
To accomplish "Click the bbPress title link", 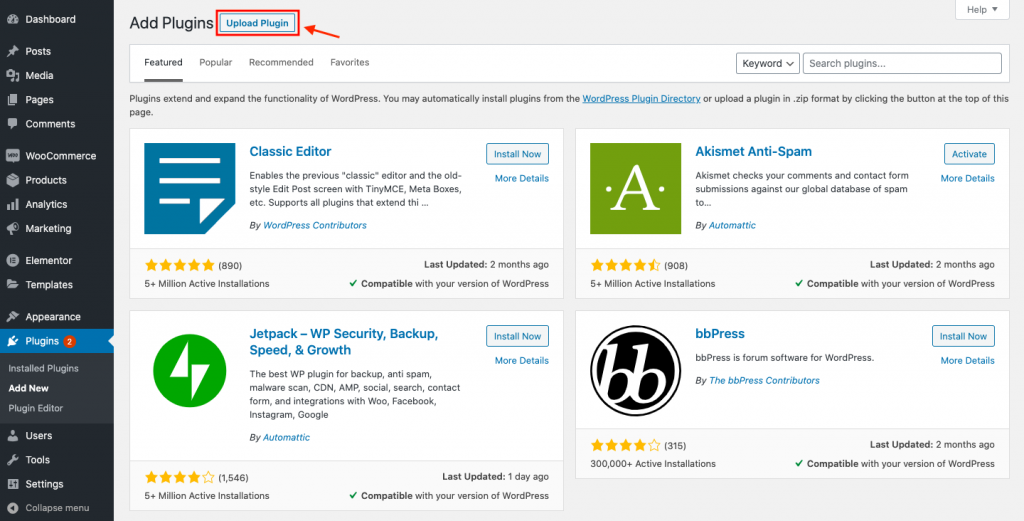I will point(720,334).
